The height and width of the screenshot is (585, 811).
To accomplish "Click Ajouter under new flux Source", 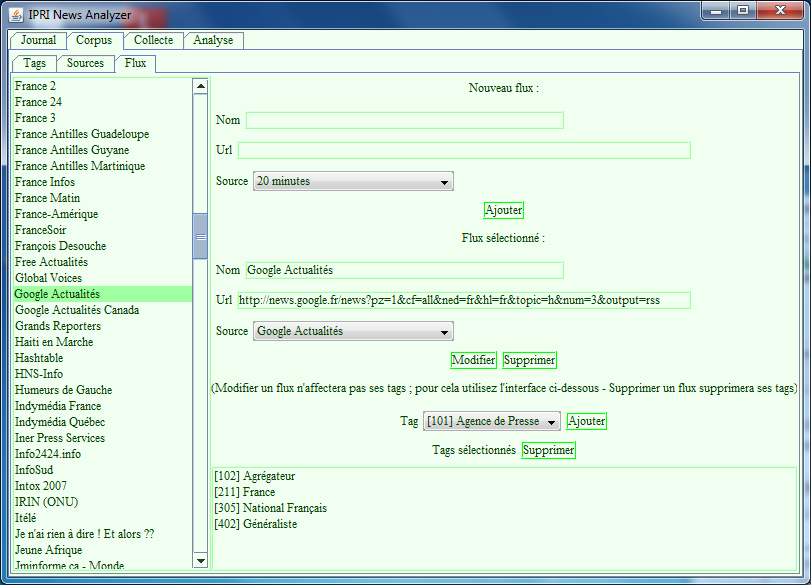I will click(503, 210).
